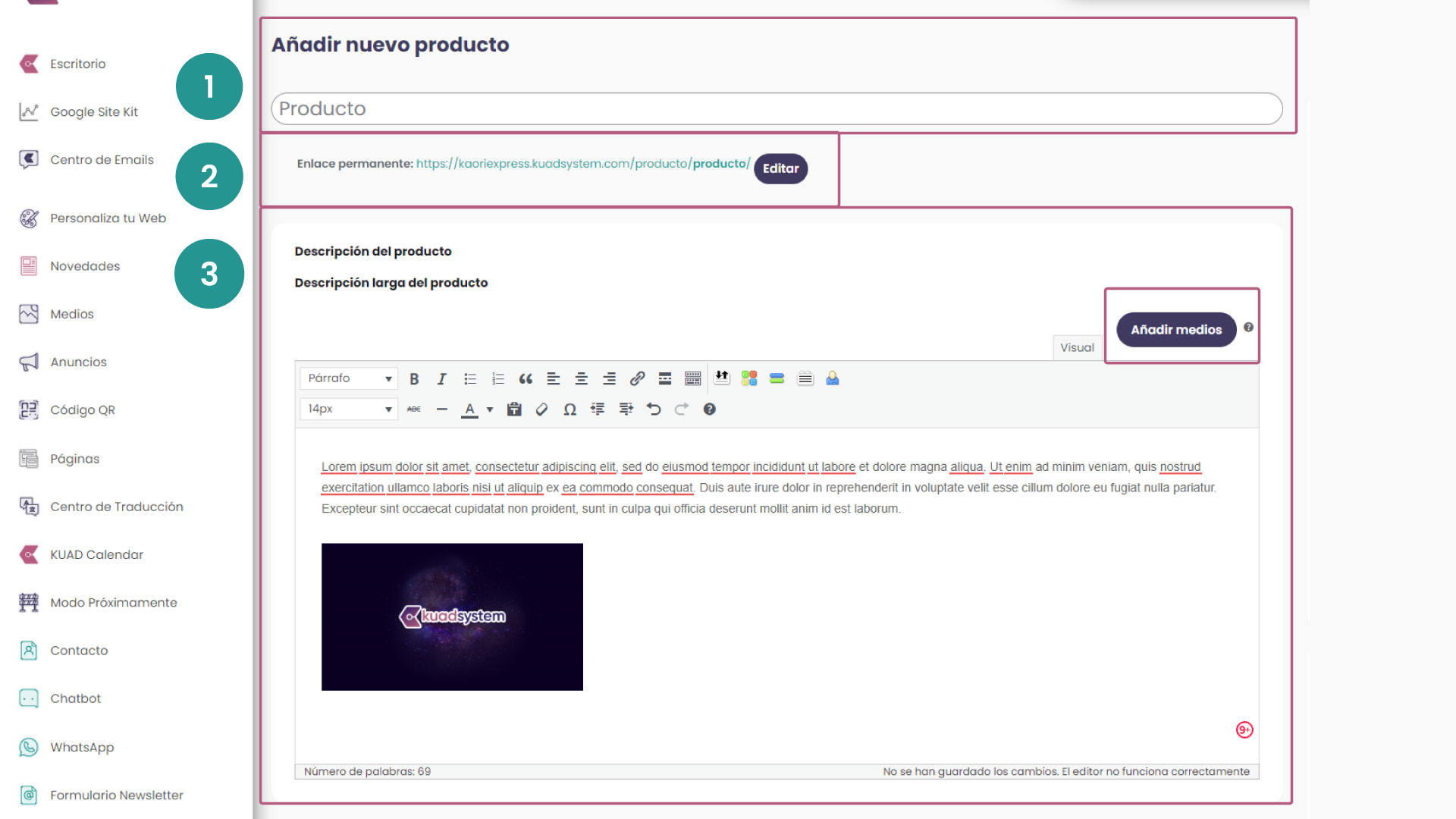This screenshot has height=819, width=1456.
Task: Click the up-down arrows shortcode icon
Action: 722,378
